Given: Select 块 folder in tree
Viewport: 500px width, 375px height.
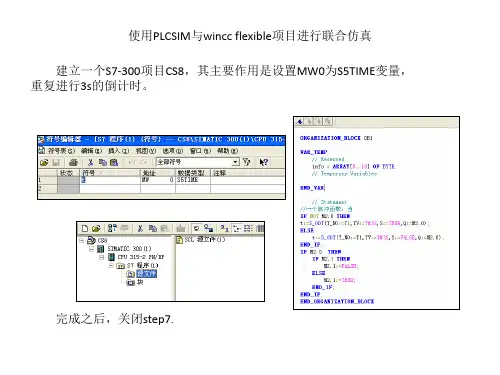Looking at the screenshot, I should click(135, 282).
